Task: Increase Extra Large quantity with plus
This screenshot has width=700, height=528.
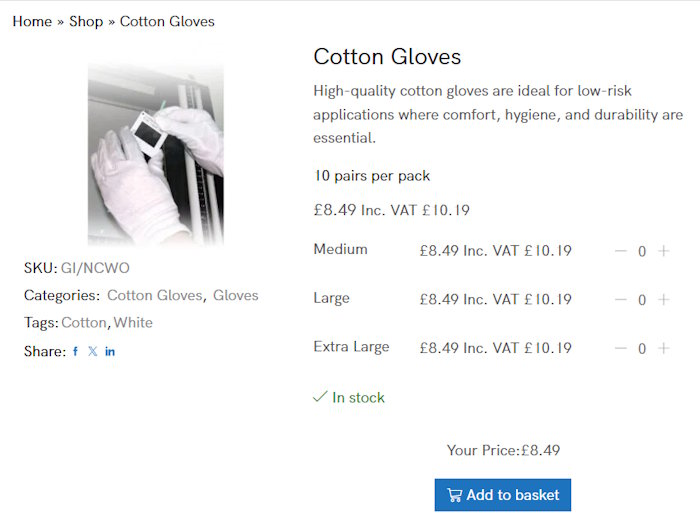Action: pyautogui.click(x=663, y=349)
